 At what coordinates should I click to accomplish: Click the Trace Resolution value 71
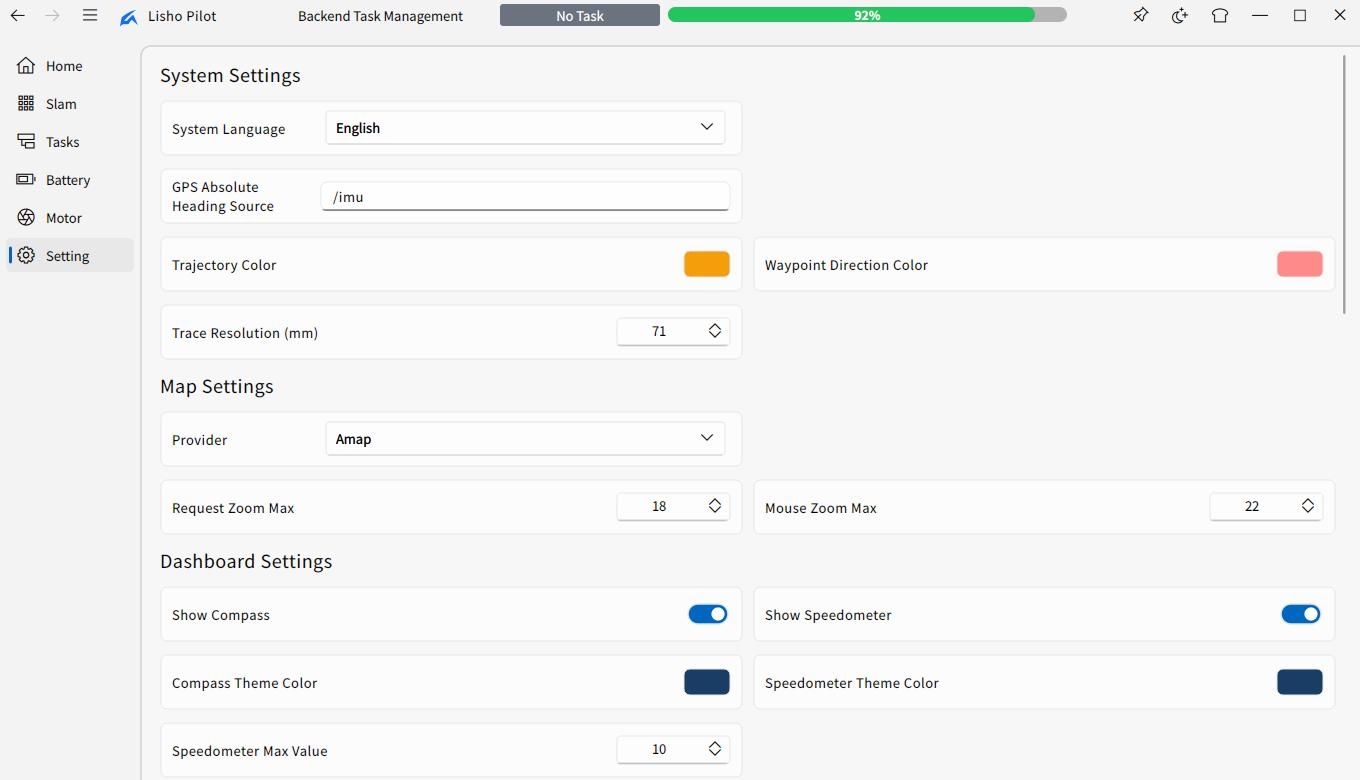(659, 331)
